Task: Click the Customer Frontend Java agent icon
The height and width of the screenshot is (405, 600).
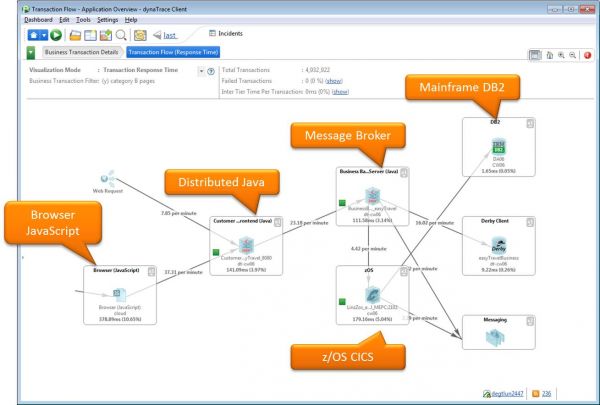Action: tap(246, 245)
